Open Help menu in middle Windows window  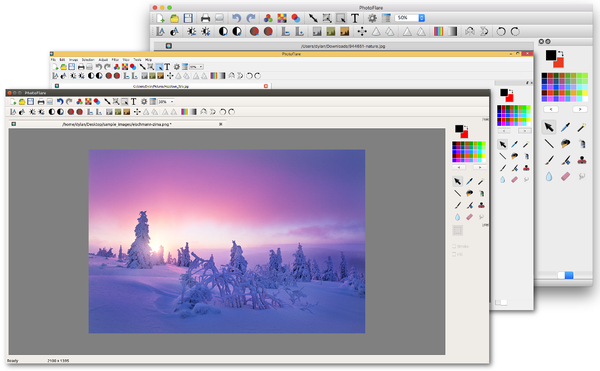tap(148, 60)
